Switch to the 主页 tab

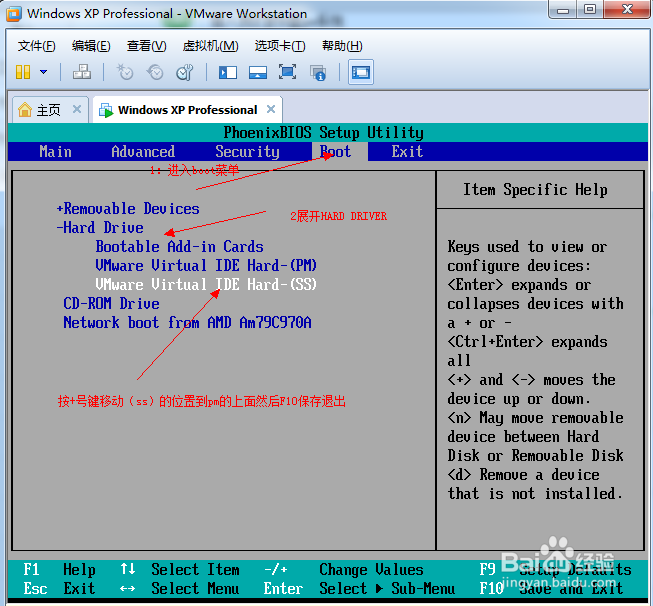click(49, 110)
